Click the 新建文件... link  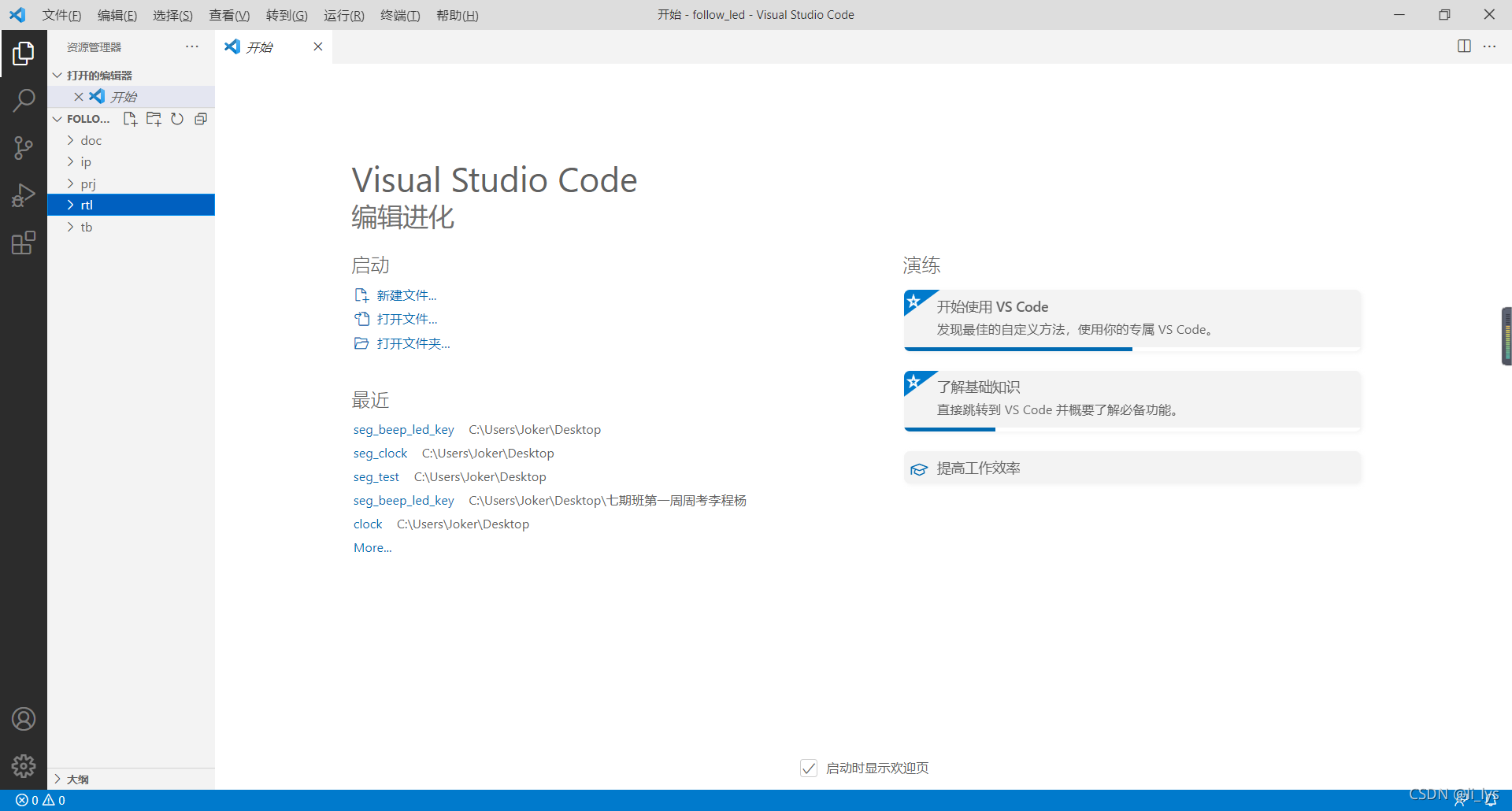click(x=406, y=295)
